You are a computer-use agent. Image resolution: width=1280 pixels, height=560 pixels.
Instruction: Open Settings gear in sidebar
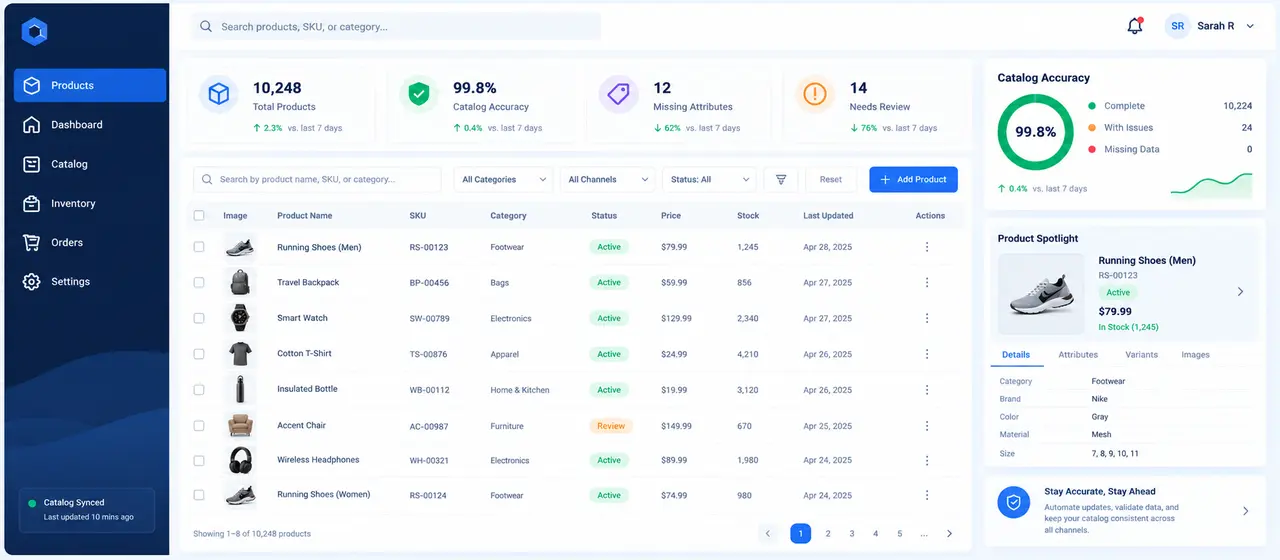32,282
